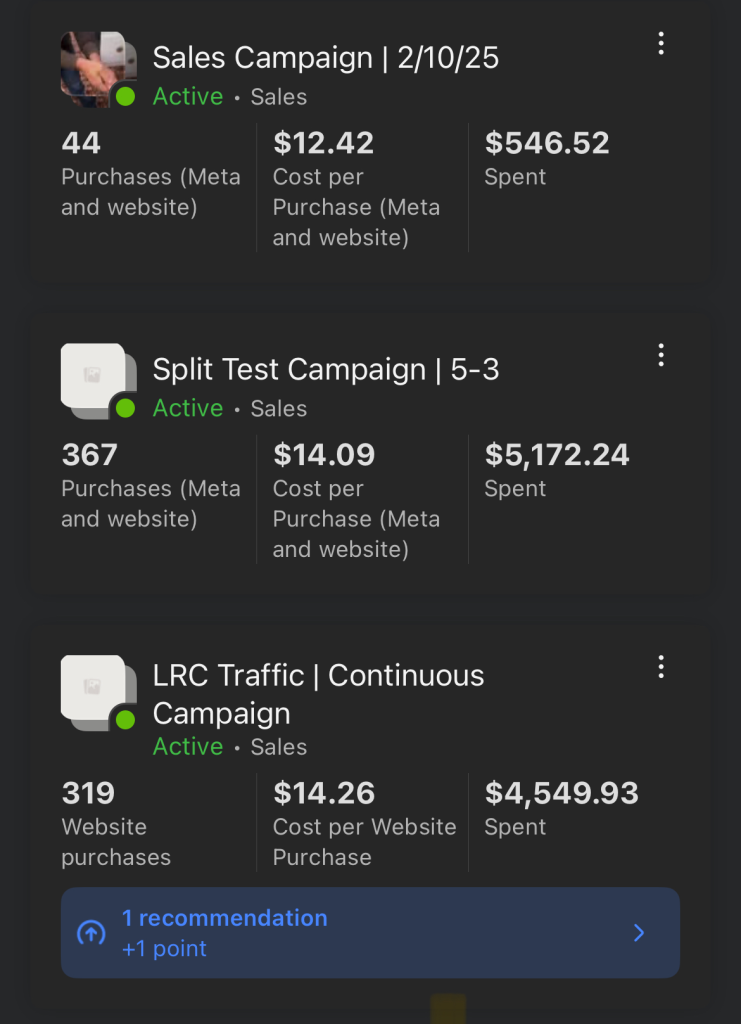Click the $5,172.24 Spent metric
The width and height of the screenshot is (741, 1024).
pos(556,456)
